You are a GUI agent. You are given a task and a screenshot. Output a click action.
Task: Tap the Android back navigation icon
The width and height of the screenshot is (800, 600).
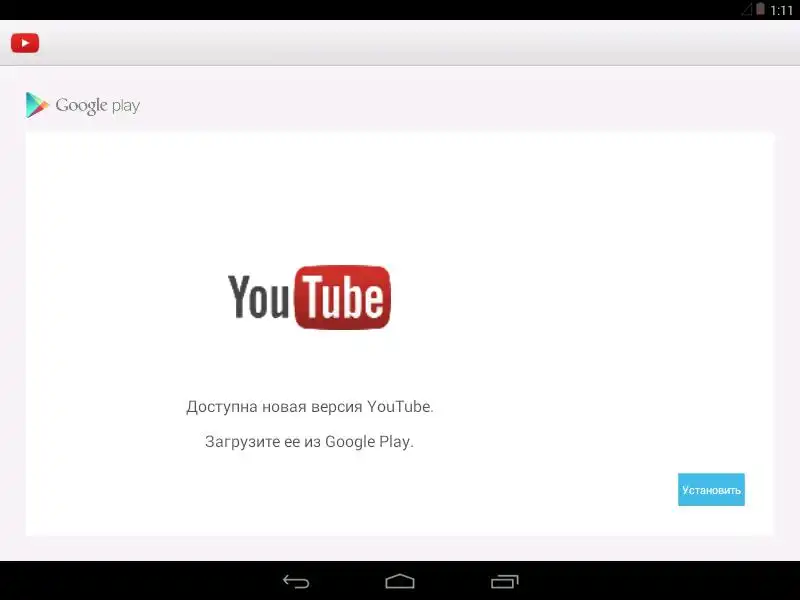pos(296,582)
